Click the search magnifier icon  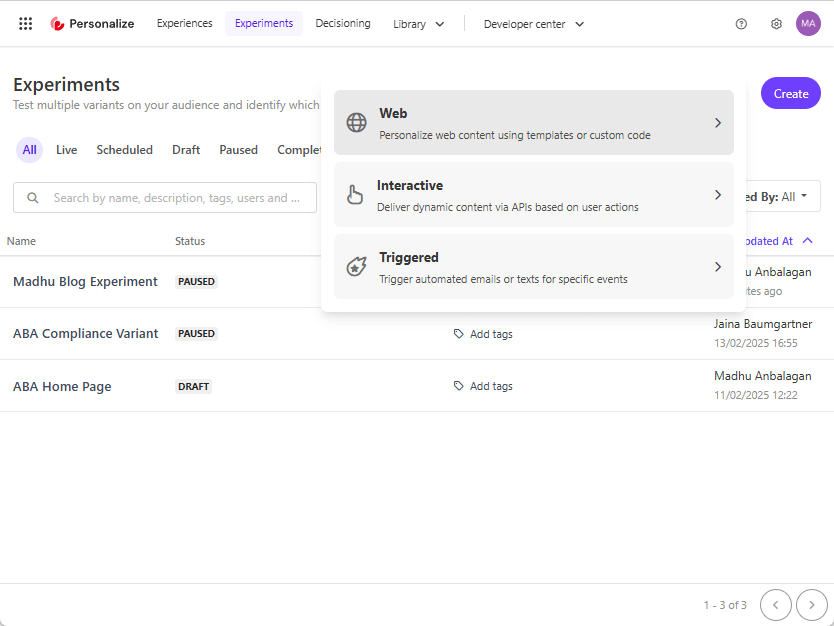pos(34,197)
